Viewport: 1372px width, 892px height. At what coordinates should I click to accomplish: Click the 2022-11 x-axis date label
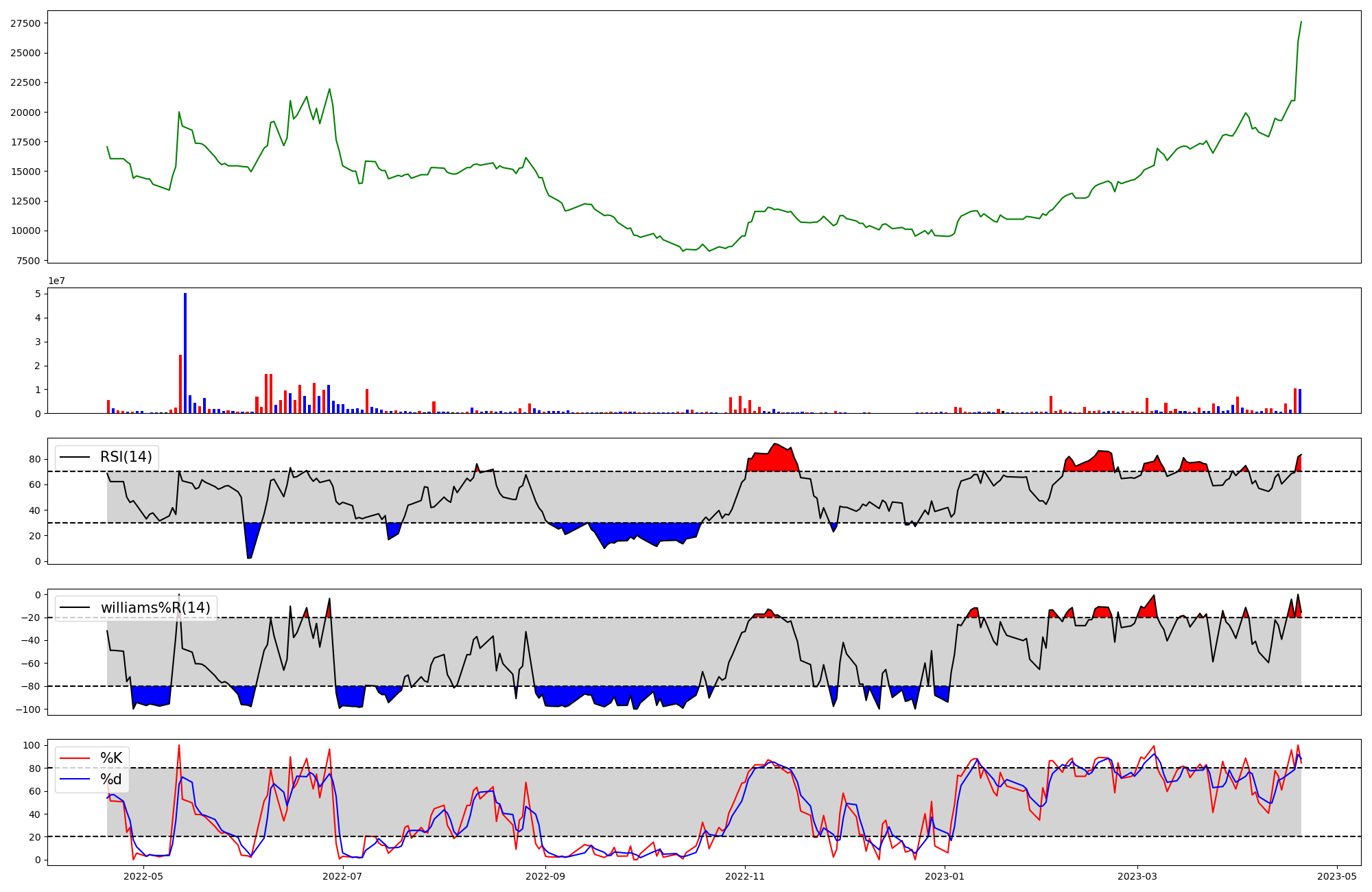(745, 876)
